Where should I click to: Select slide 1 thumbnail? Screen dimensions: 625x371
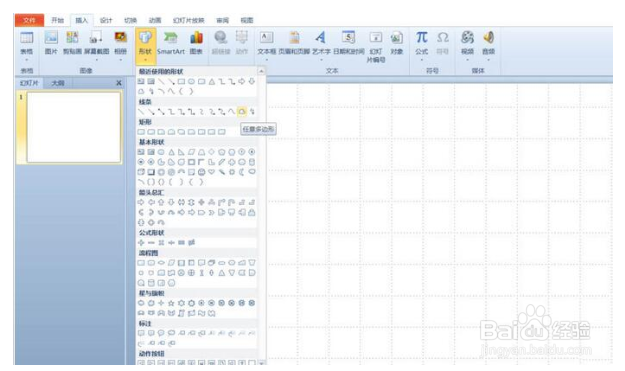tap(73, 127)
